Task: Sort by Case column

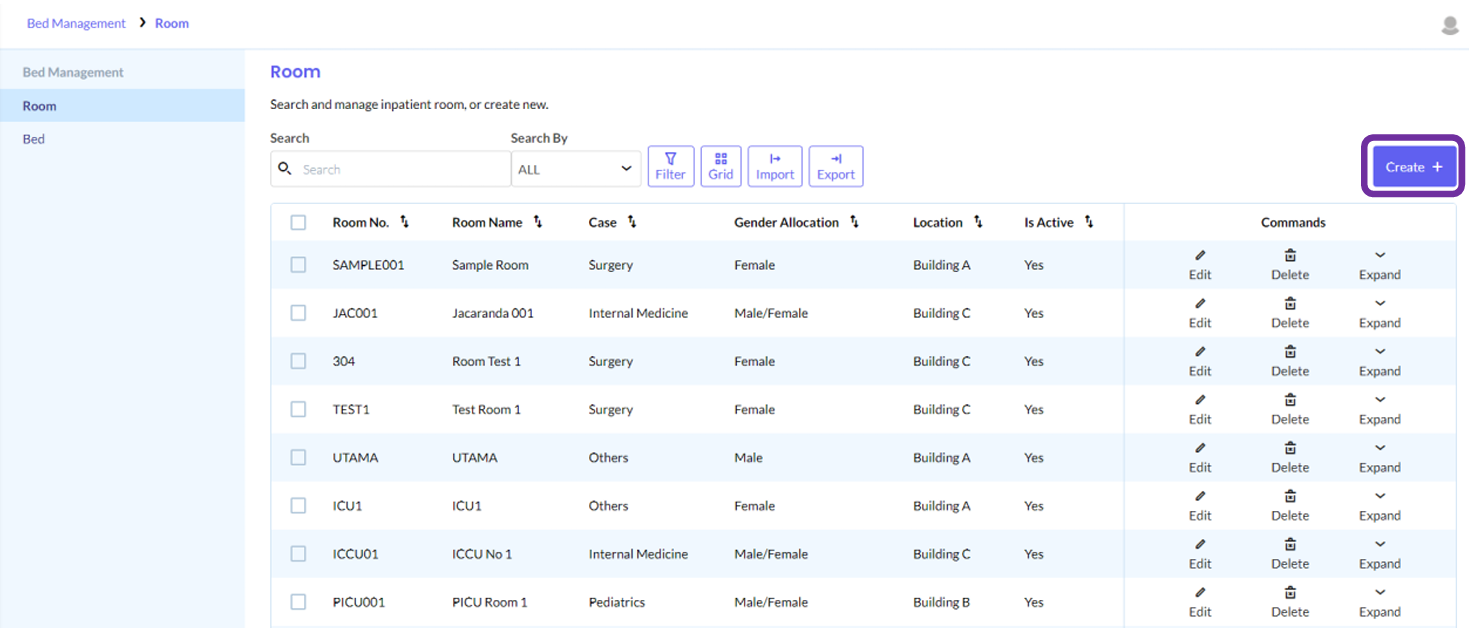Action: click(632, 222)
